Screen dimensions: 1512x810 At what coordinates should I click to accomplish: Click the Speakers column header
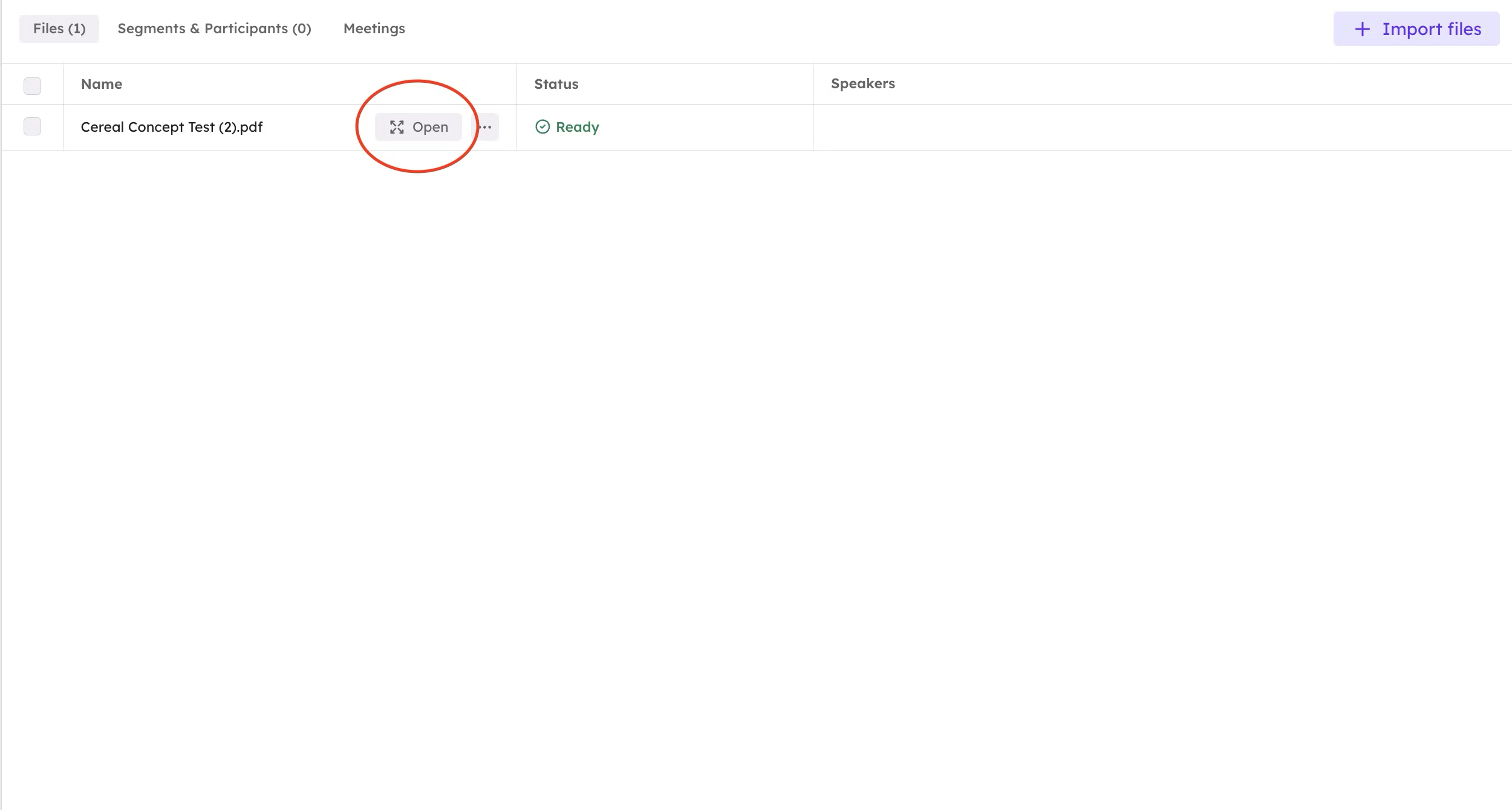[862, 84]
